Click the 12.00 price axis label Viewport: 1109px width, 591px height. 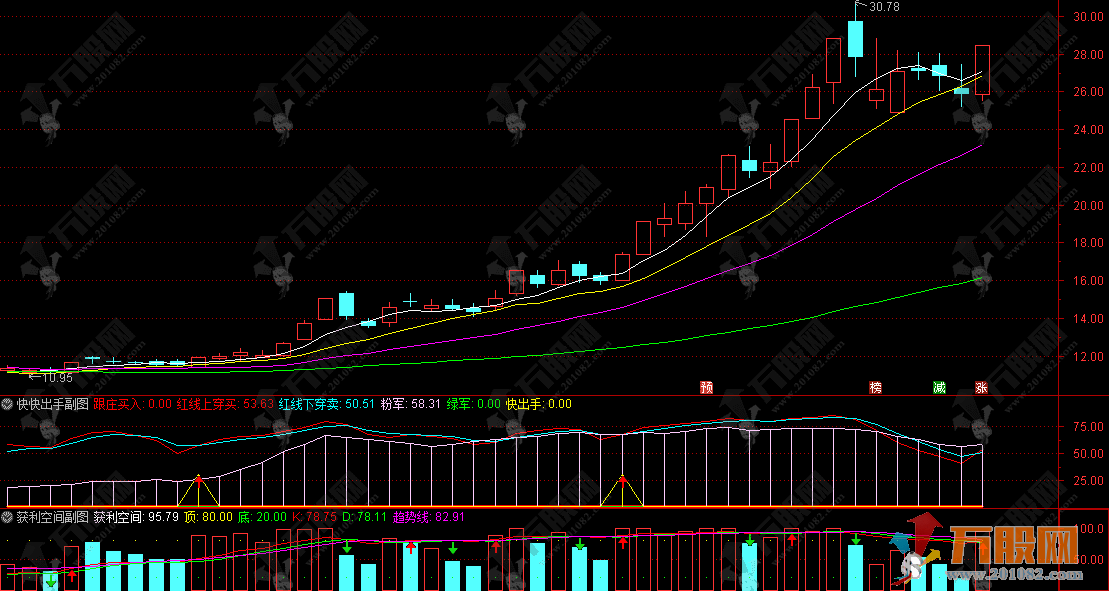(x=1088, y=357)
